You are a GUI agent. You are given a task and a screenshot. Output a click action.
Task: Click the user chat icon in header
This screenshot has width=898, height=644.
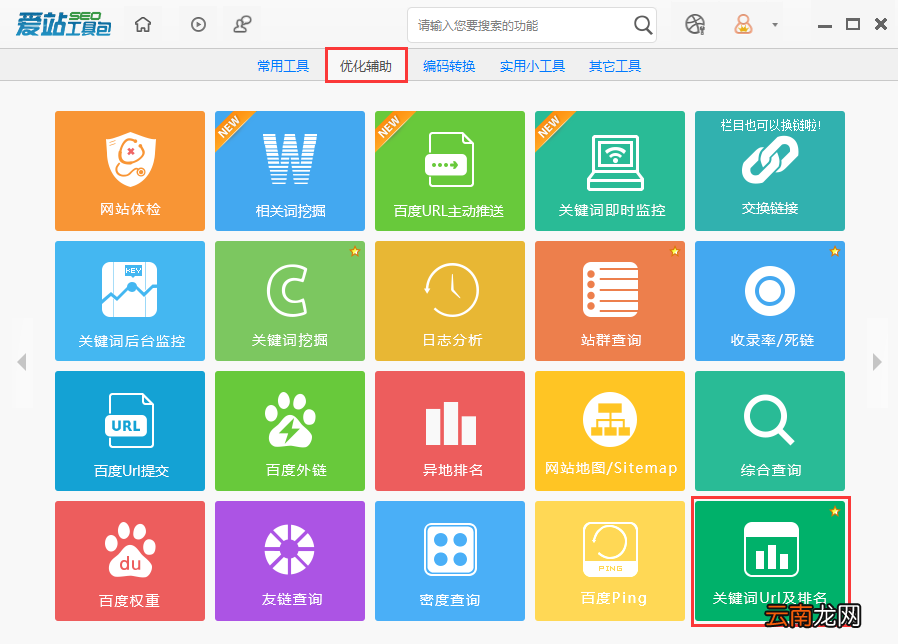(x=242, y=25)
